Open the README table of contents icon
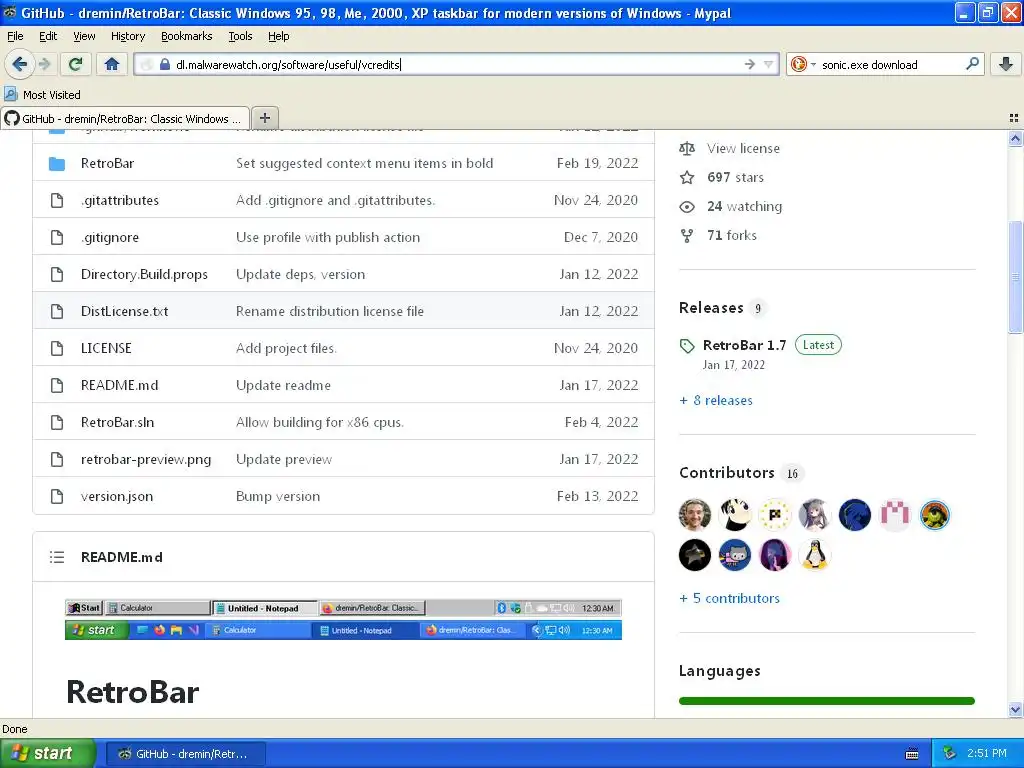The width and height of the screenshot is (1024, 768). pyautogui.click(x=57, y=557)
